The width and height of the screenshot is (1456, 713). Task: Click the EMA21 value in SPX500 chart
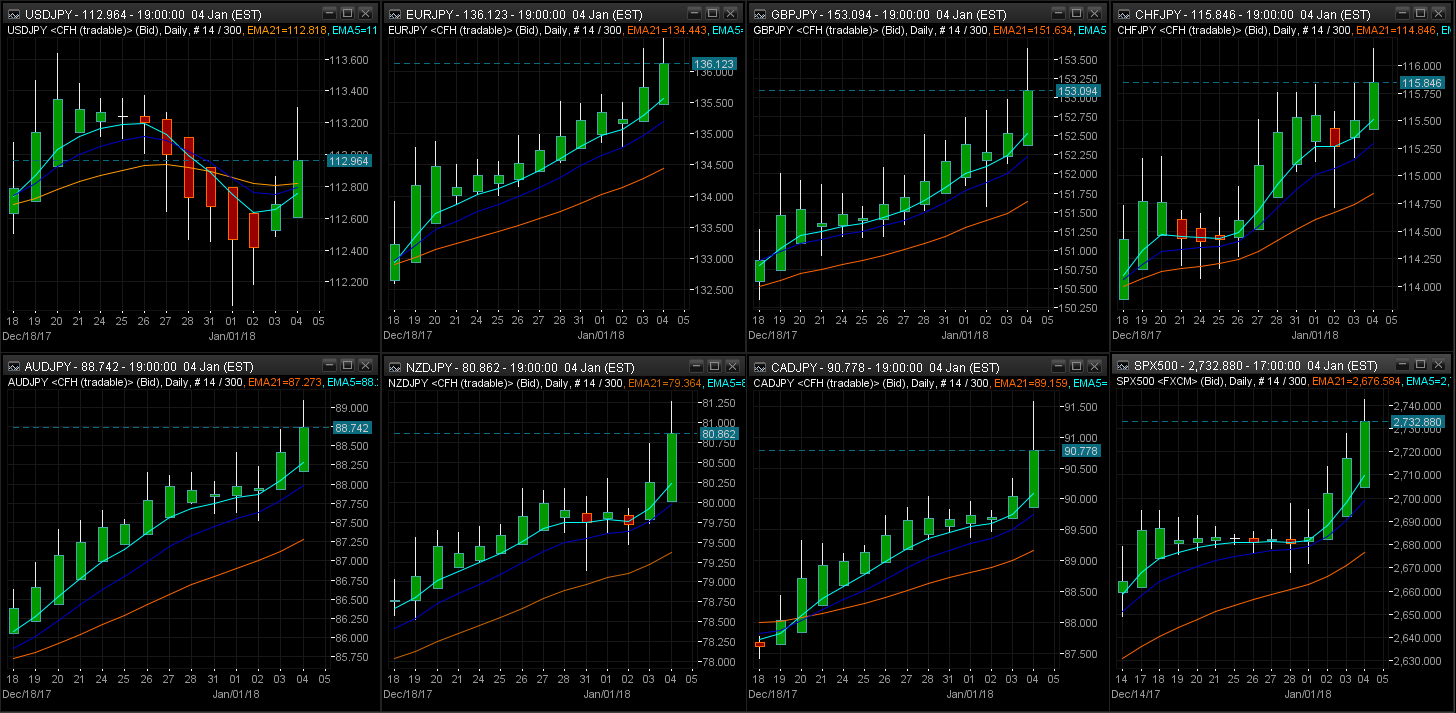(1384, 382)
